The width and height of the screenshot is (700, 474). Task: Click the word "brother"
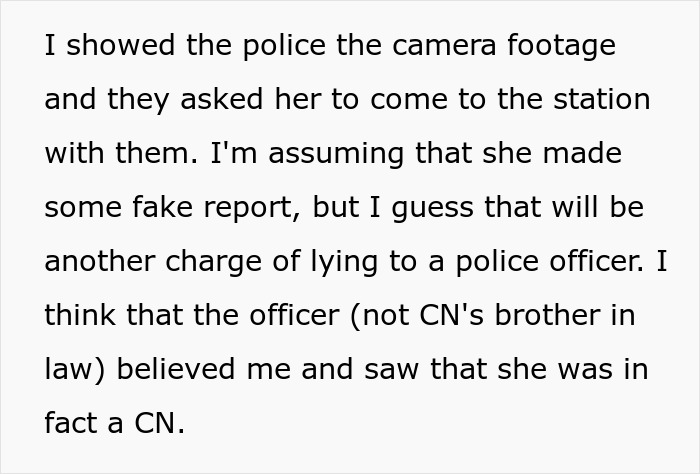coord(547,315)
